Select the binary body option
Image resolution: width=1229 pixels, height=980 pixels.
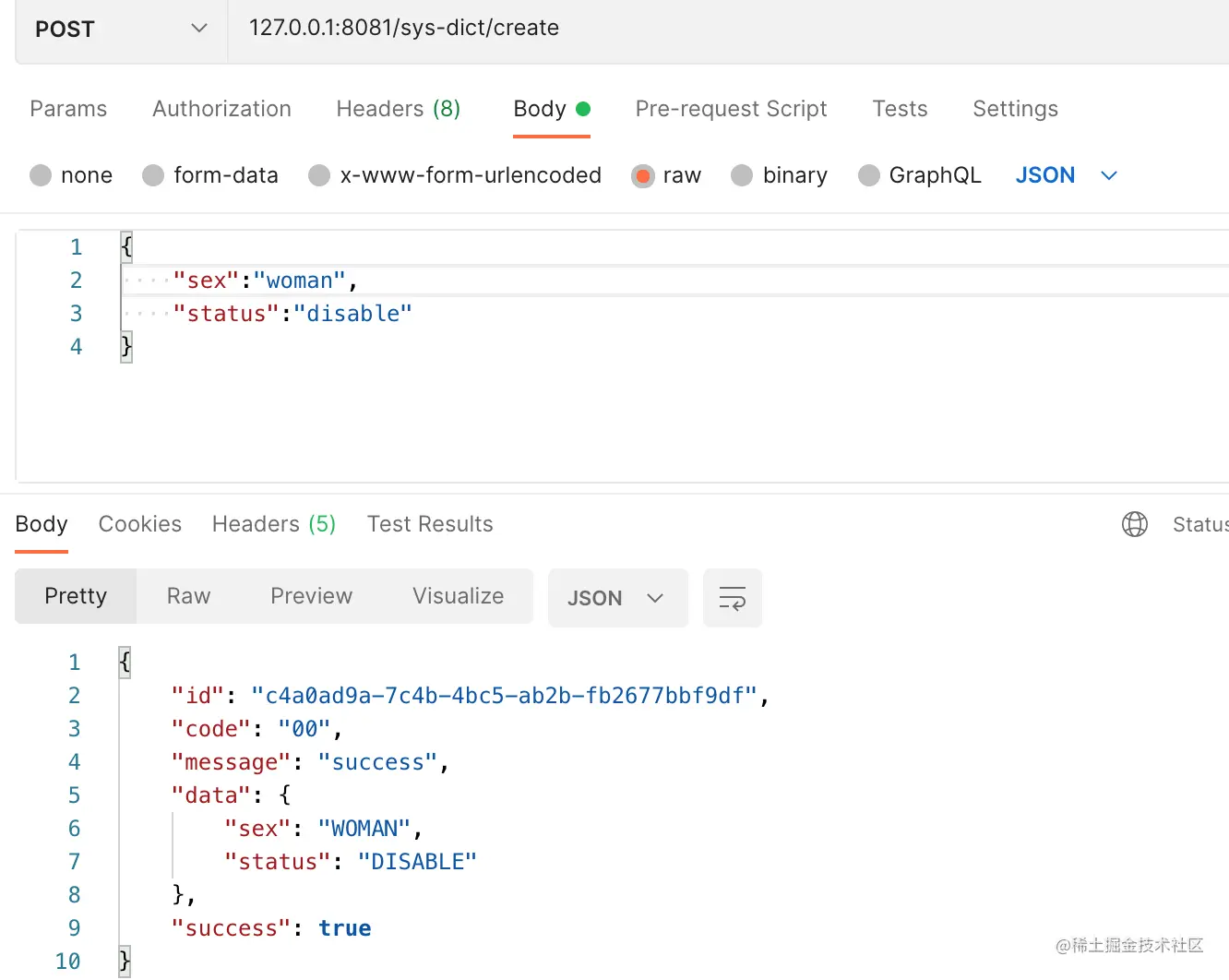(742, 175)
